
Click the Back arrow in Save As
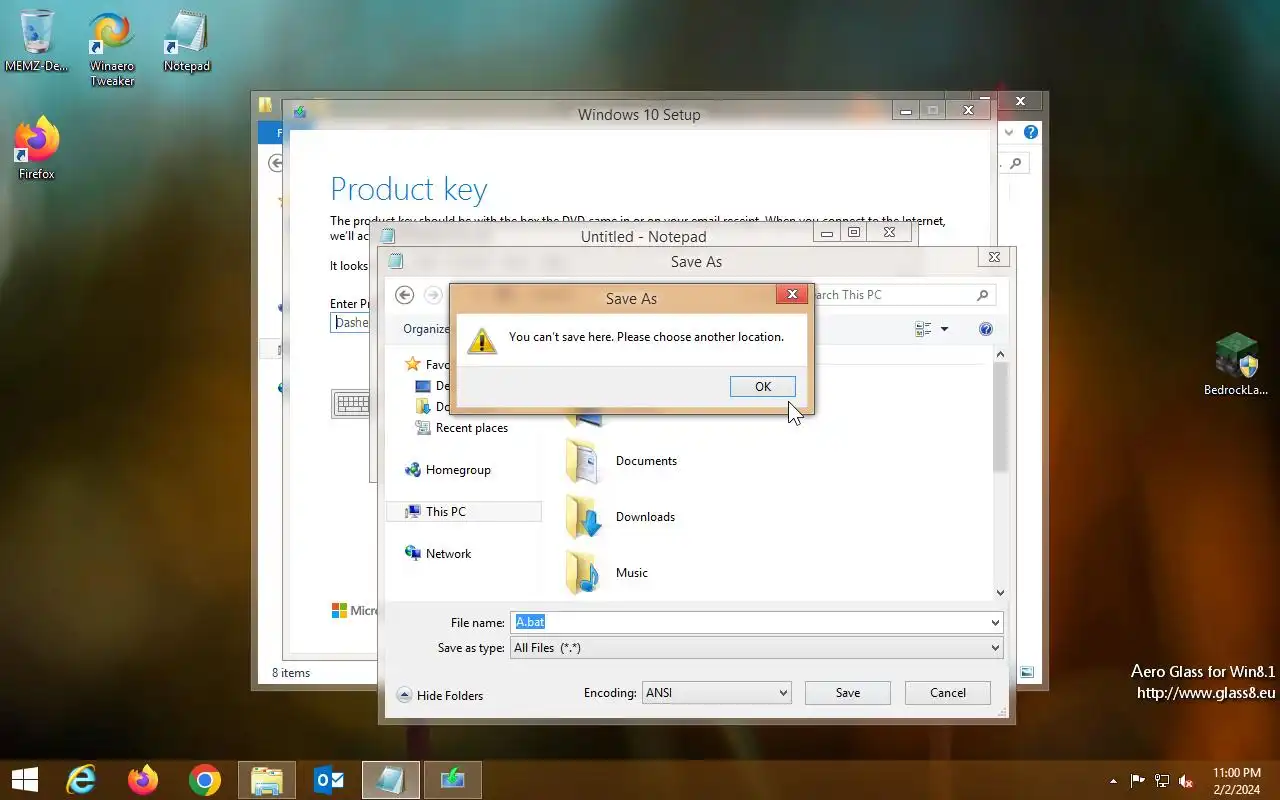pos(404,295)
